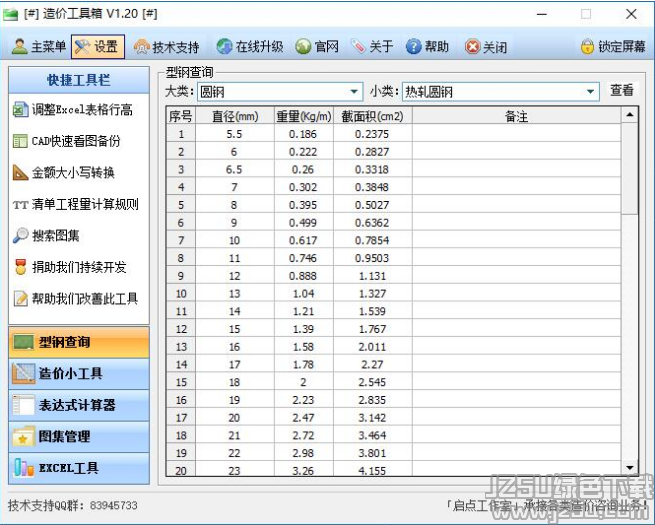The width and height of the screenshot is (655, 525).
Task: Click 捐助我们持续开发 donate item
Action: pyautogui.click(x=69, y=267)
